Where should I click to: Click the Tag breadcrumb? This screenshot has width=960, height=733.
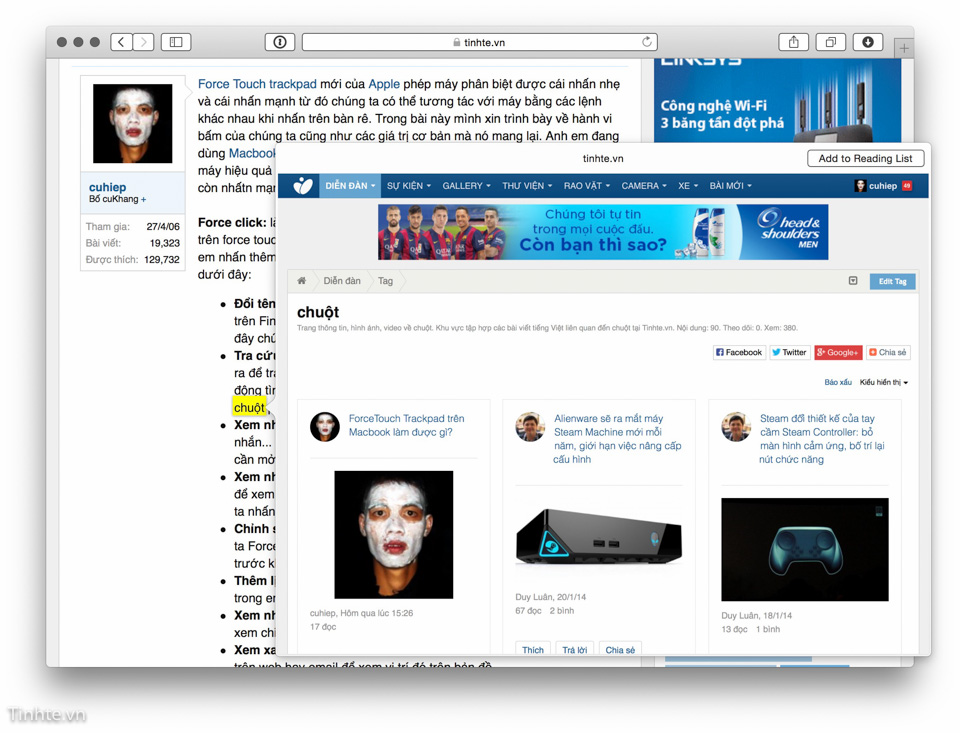(385, 280)
